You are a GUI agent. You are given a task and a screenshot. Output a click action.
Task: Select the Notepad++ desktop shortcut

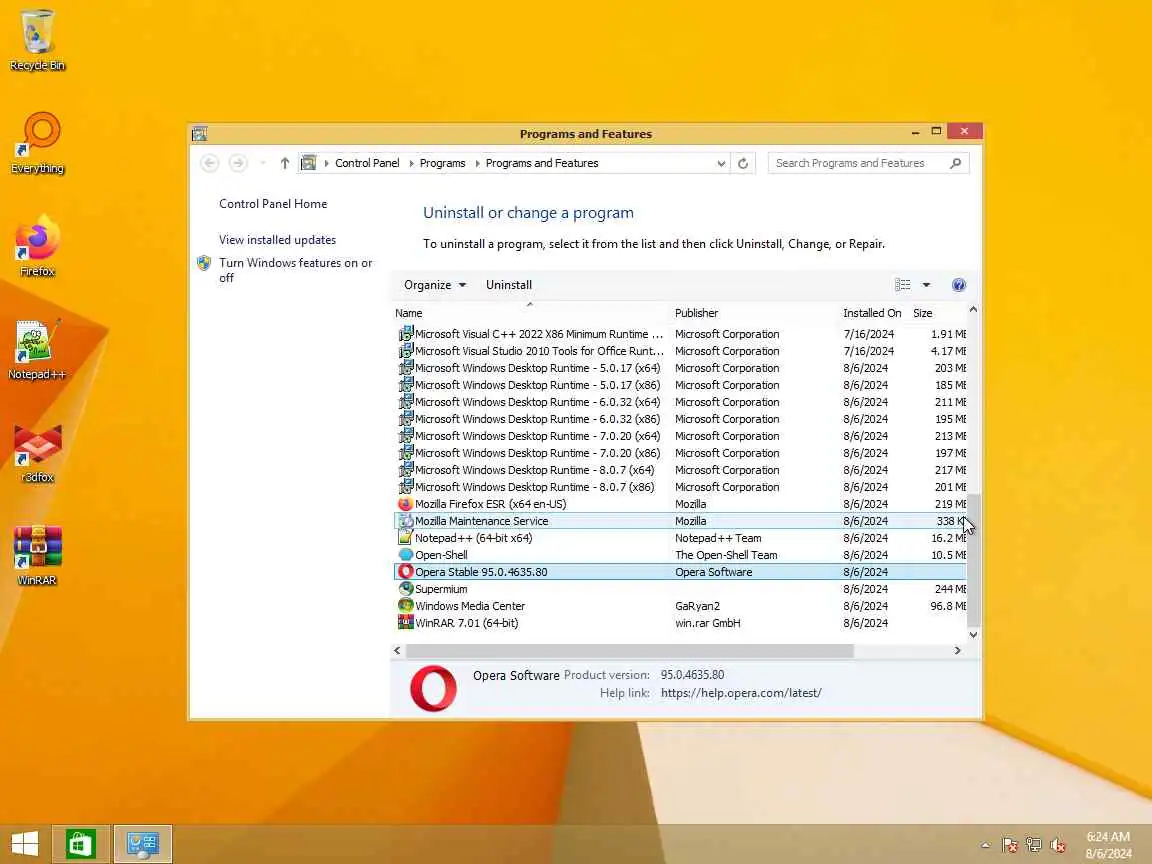point(37,349)
